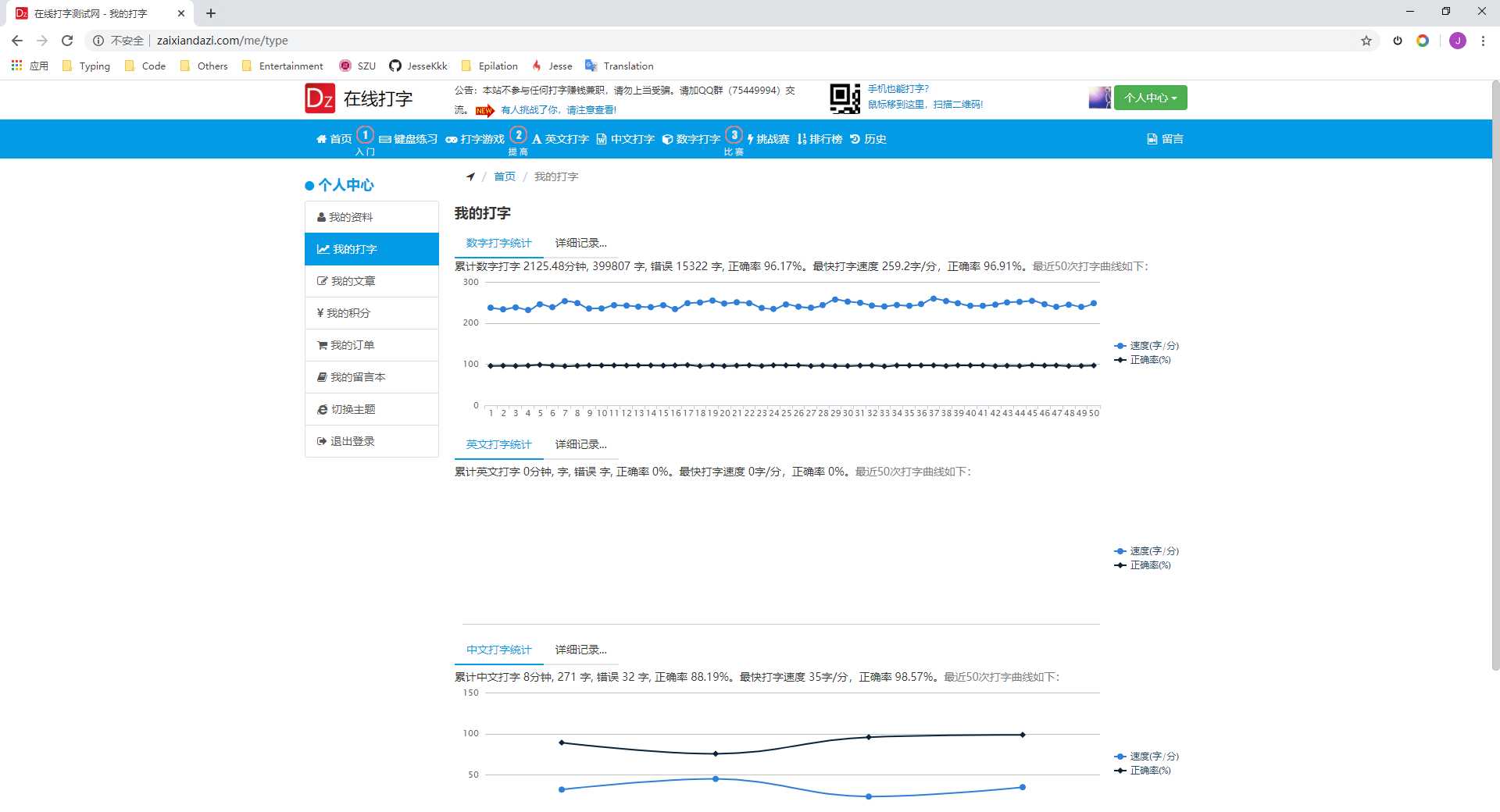Open 中文打字 Chinese typing
This screenshot has height=812, width=1500.
pos(625,139)
